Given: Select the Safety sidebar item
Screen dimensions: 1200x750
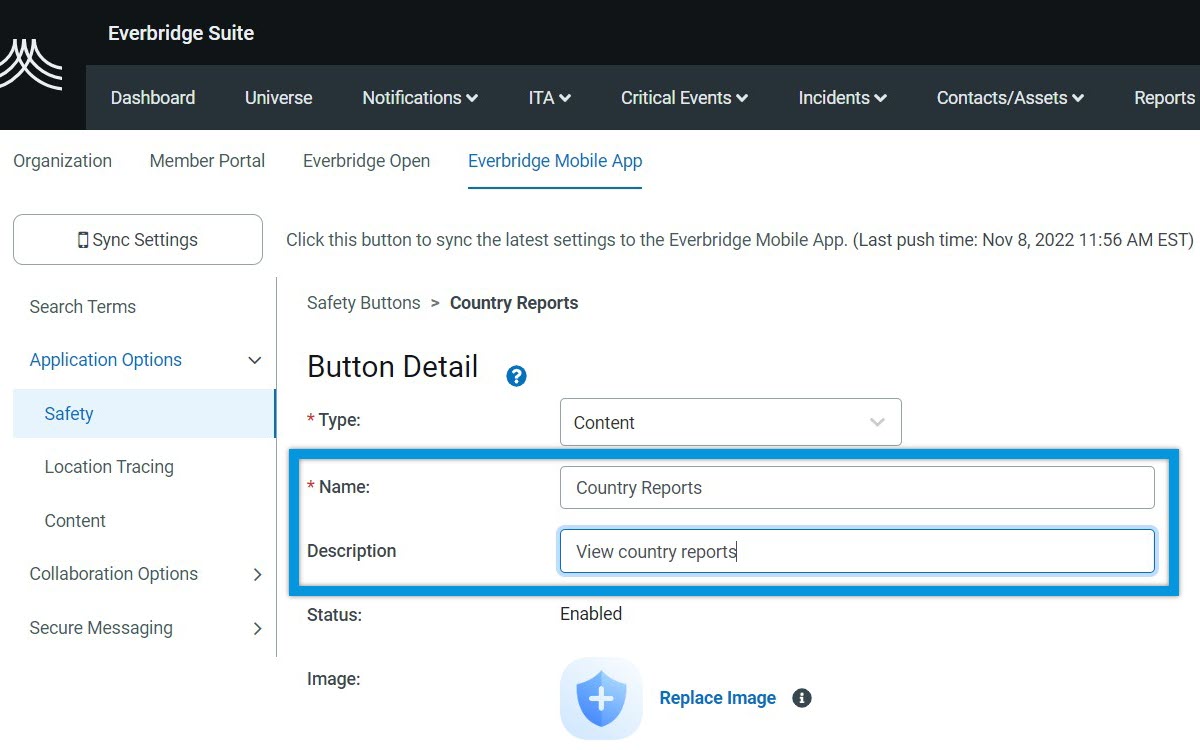Looking at the screenshot, I should (x=69, y=413).
